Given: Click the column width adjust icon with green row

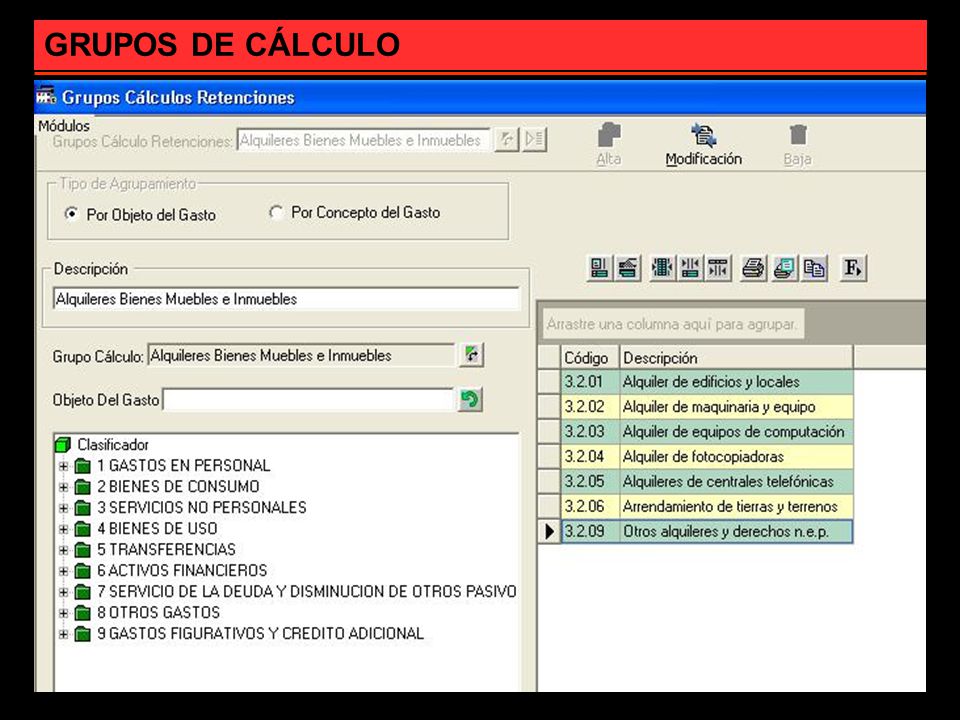Looking at the screenshot, I should (x=690, y=268).
